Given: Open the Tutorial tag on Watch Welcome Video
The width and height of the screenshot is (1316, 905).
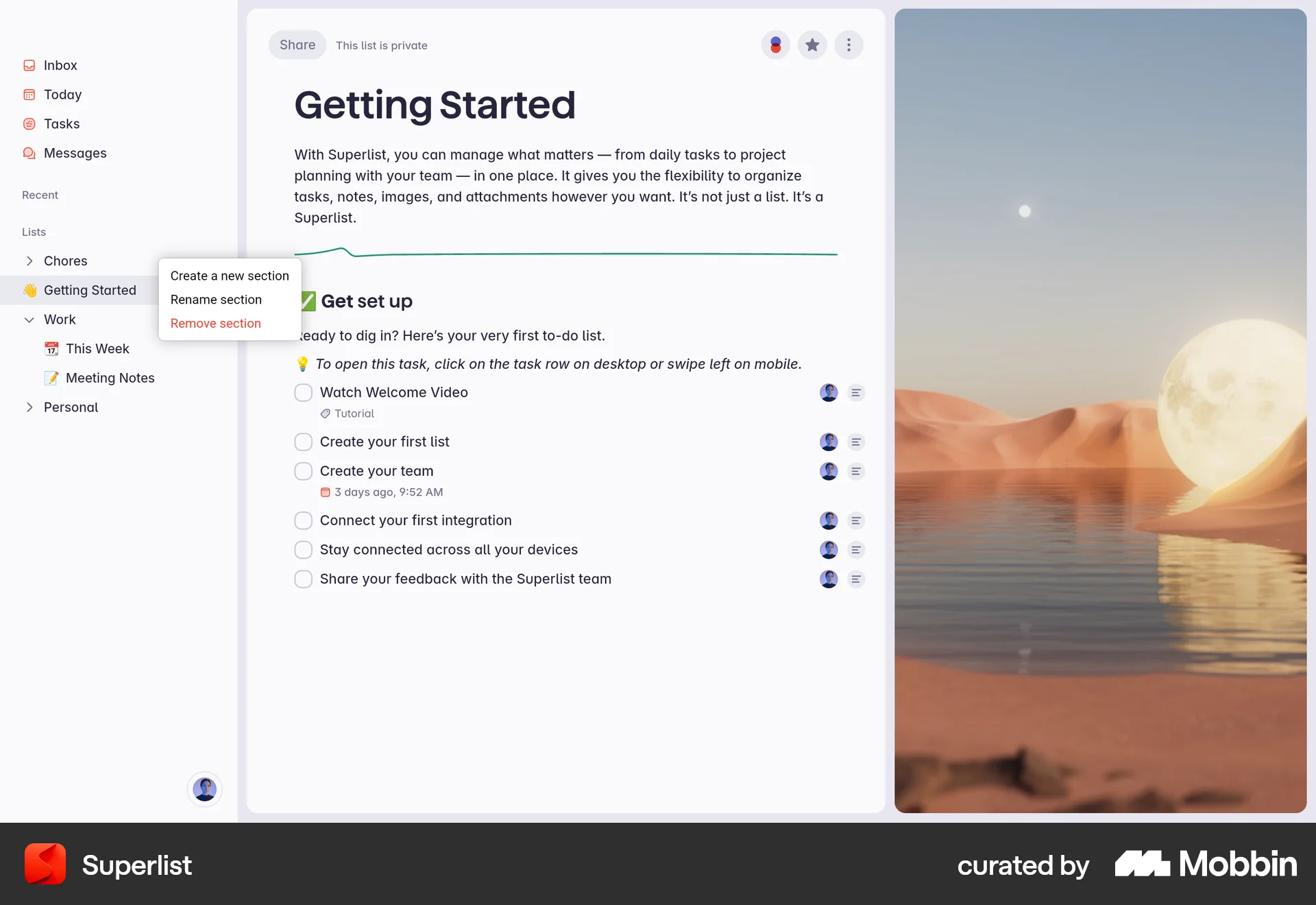Looking at the screenshot, I should point(347,413).
